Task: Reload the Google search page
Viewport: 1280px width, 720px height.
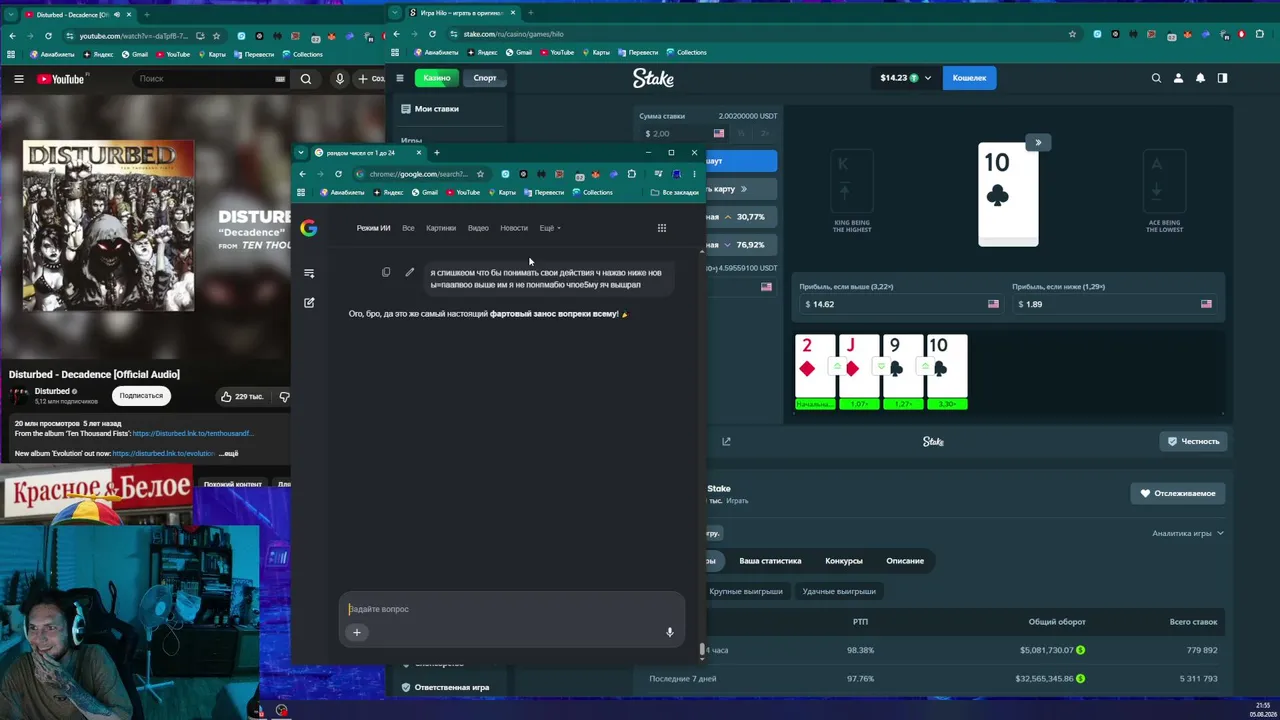Action: coord(338,174)
